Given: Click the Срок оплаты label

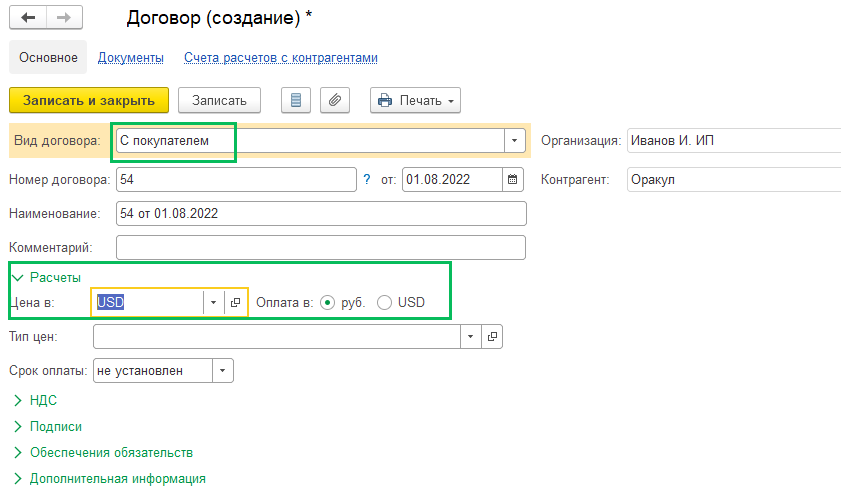Looking at the screenshot, I should pos(48,371).
